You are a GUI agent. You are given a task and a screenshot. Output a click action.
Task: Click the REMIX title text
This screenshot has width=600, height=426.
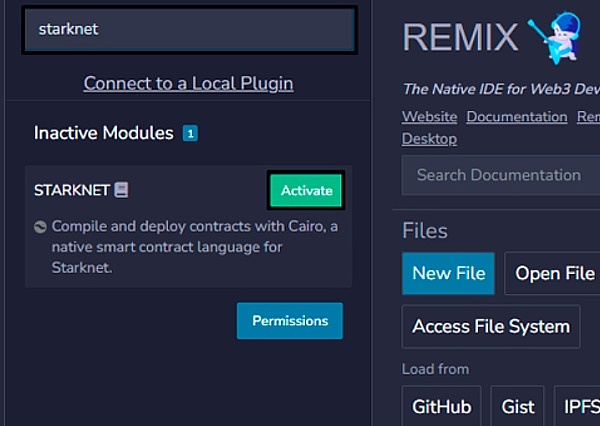pos(460,37)
